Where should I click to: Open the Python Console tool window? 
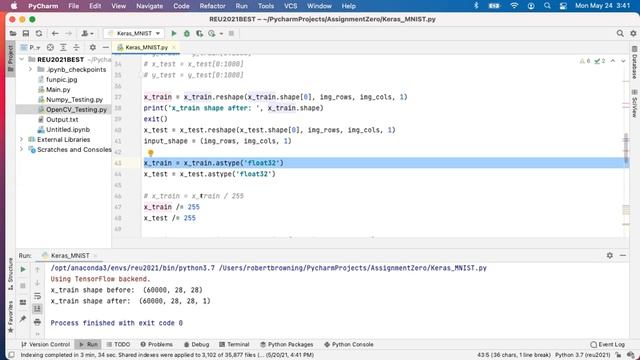click(349, 344)
